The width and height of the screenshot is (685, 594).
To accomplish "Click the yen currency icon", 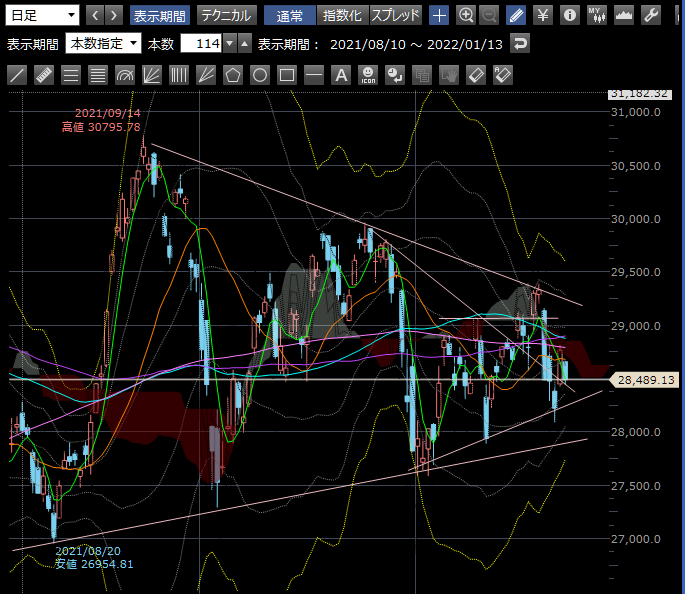I will [x=542, y=15].
